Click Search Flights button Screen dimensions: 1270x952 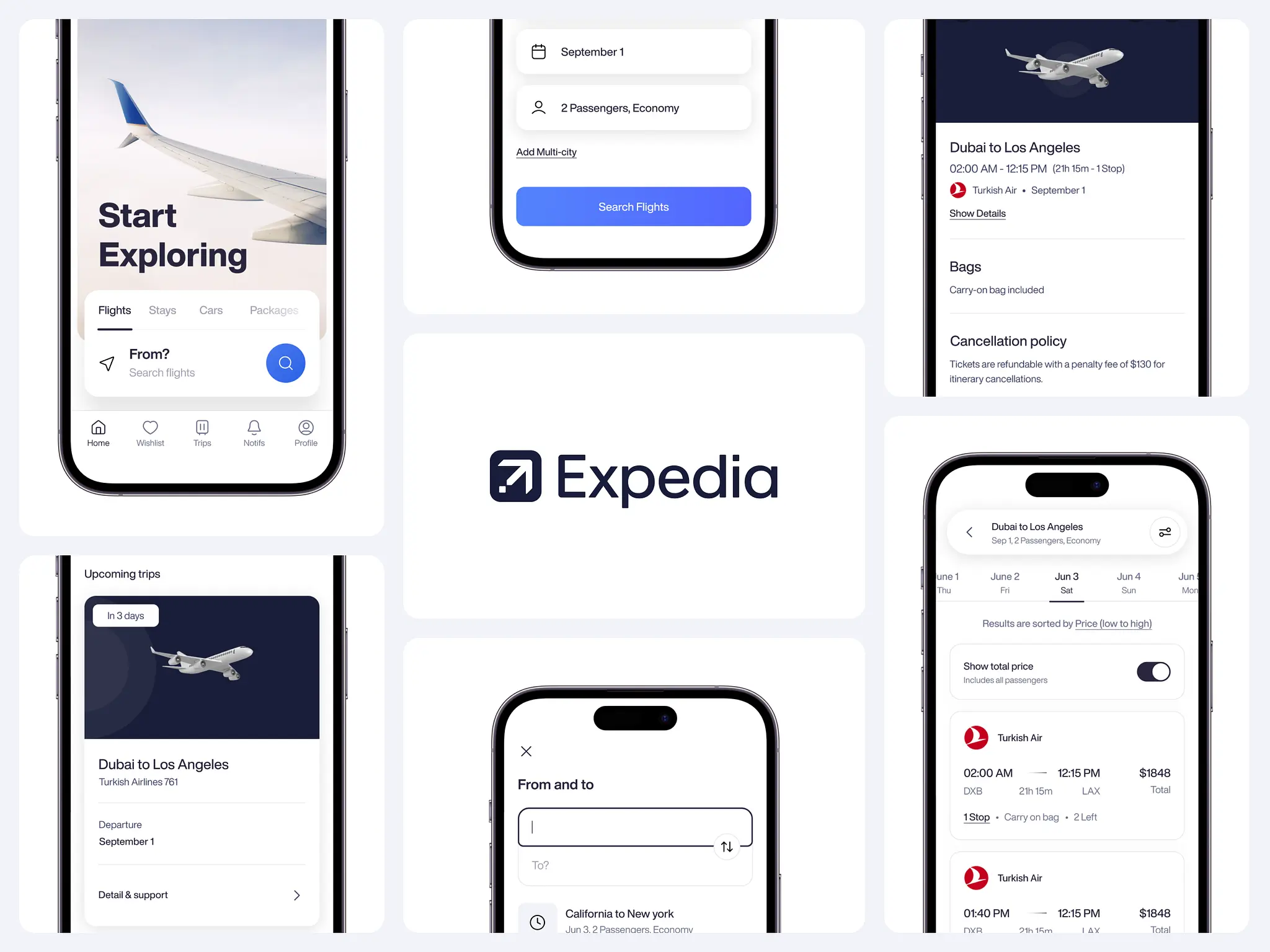pyautogui.click(x=633, y=206)
